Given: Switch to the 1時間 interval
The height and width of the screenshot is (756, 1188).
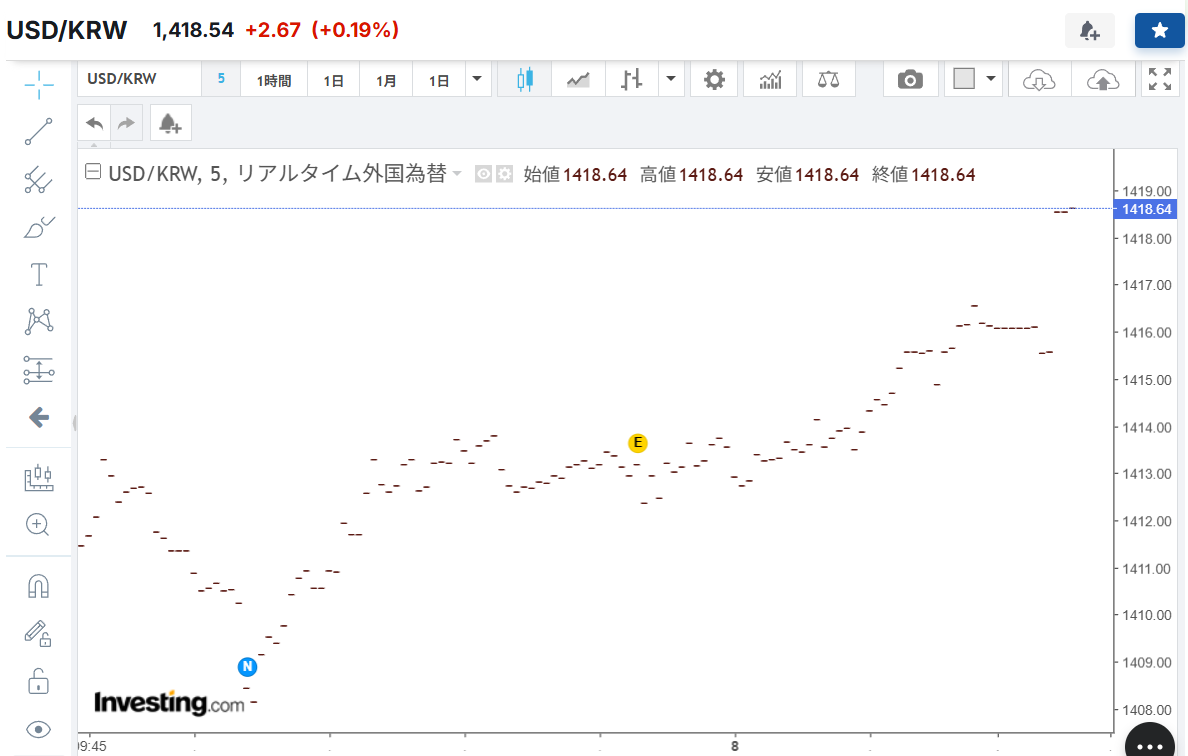Looking at the screenshot, I should pos(273,81).
